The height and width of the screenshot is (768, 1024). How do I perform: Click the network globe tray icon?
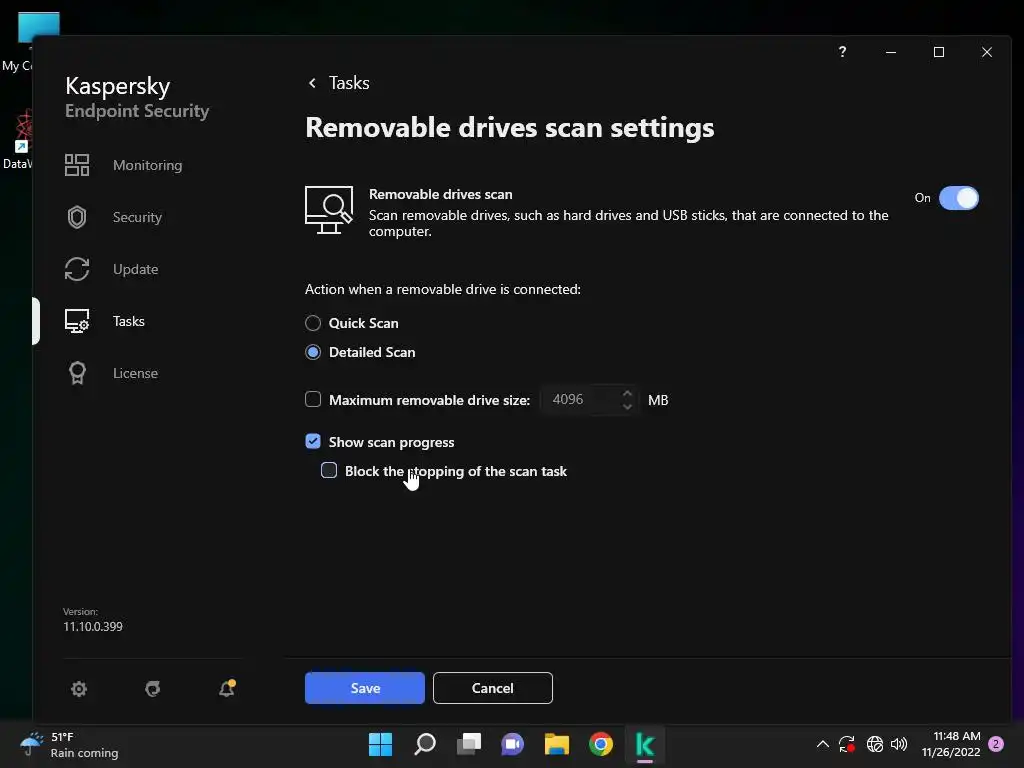tap(874, 744)
